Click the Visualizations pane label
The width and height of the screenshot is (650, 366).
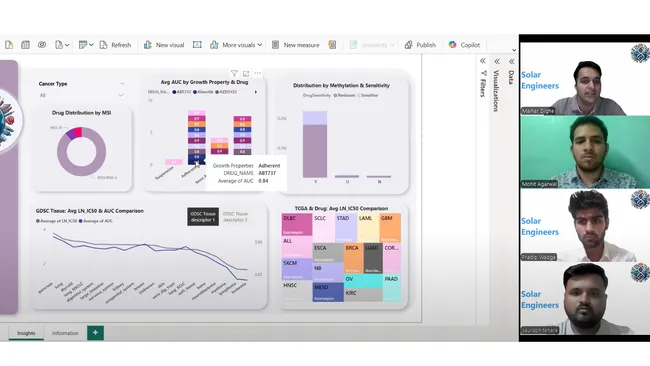tap(496, 91)
